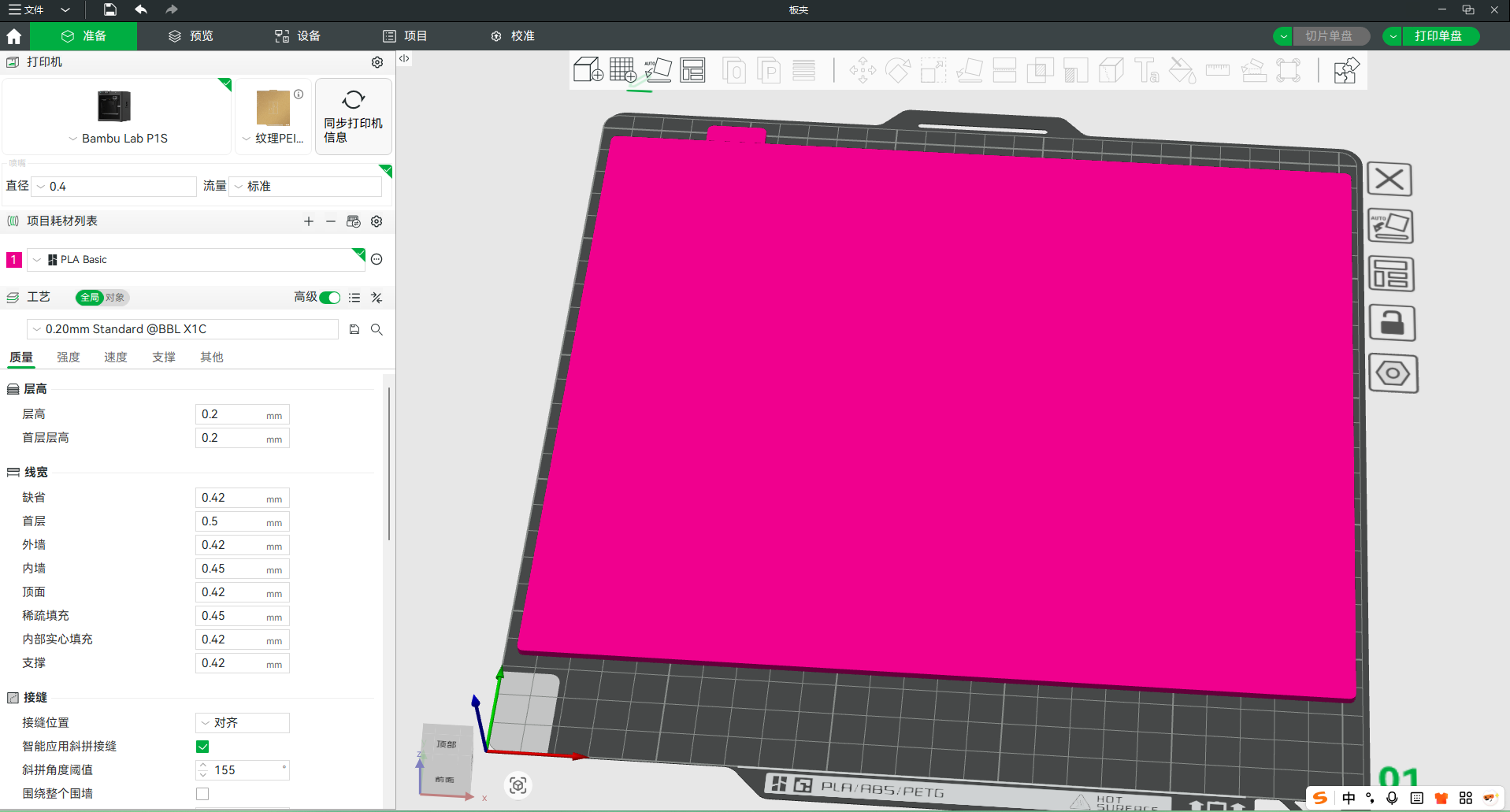Click the compare presets icon

pos(377,297)
